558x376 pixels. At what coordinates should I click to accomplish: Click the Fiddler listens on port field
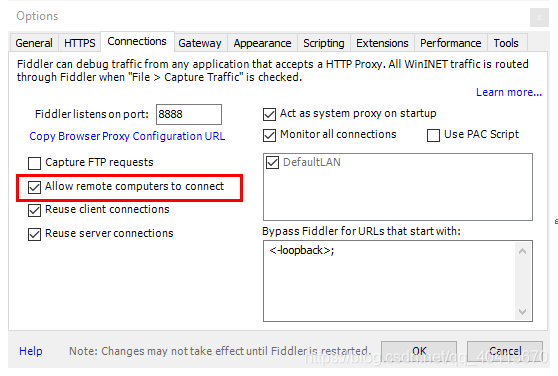coord(189,115)
